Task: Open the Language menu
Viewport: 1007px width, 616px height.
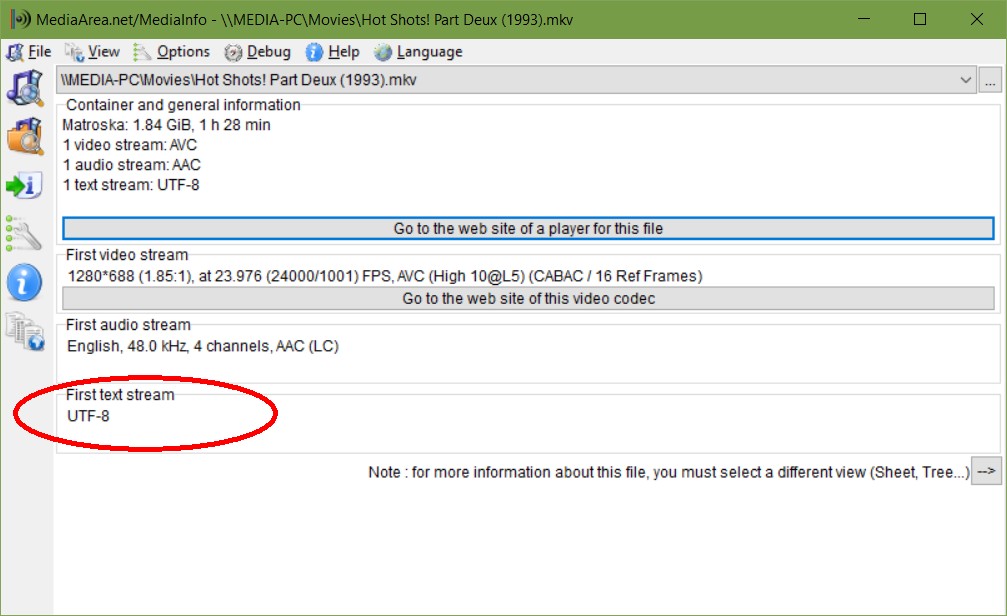Action: coord(418,52)
